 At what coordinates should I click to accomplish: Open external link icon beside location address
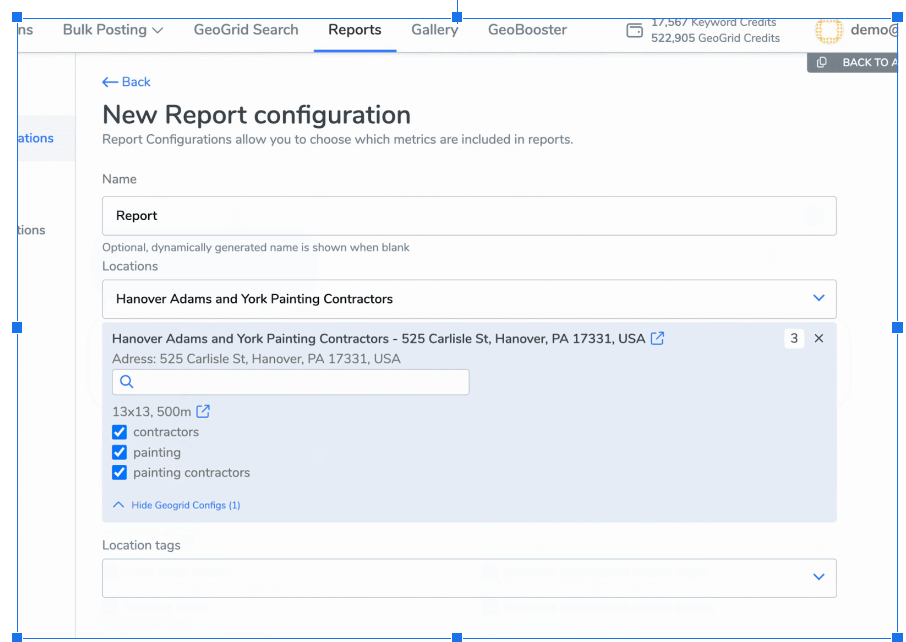pos(658,339)
